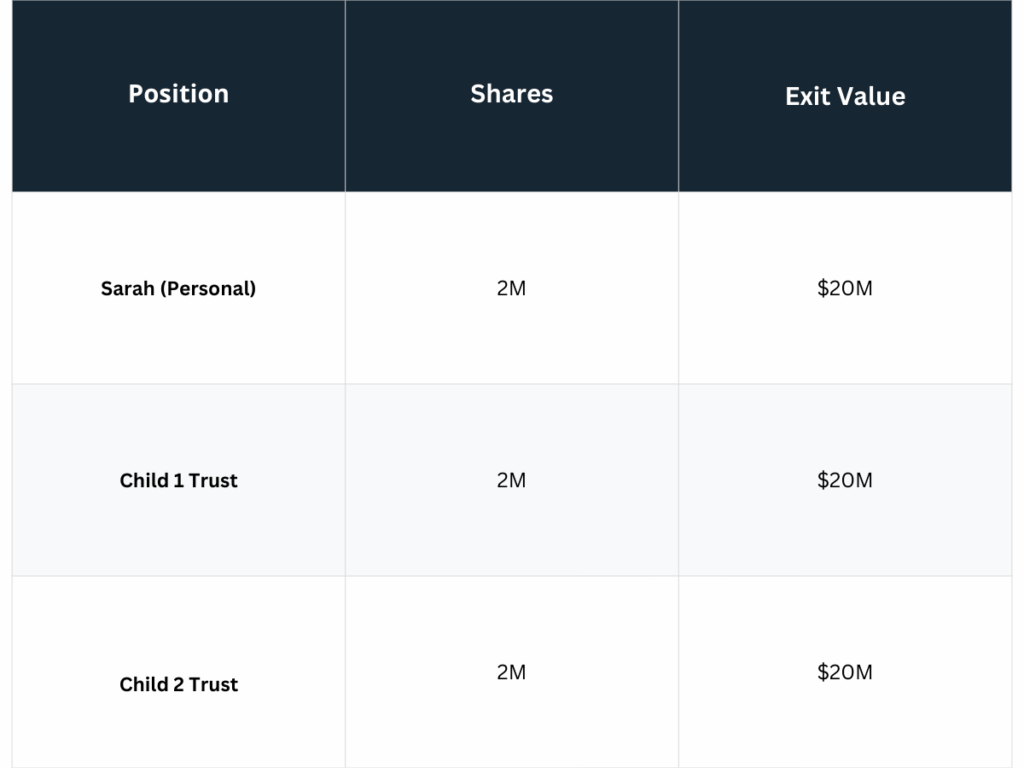Click the Child 1 Trust row label

pyautogui.click(x=178, y=480)
